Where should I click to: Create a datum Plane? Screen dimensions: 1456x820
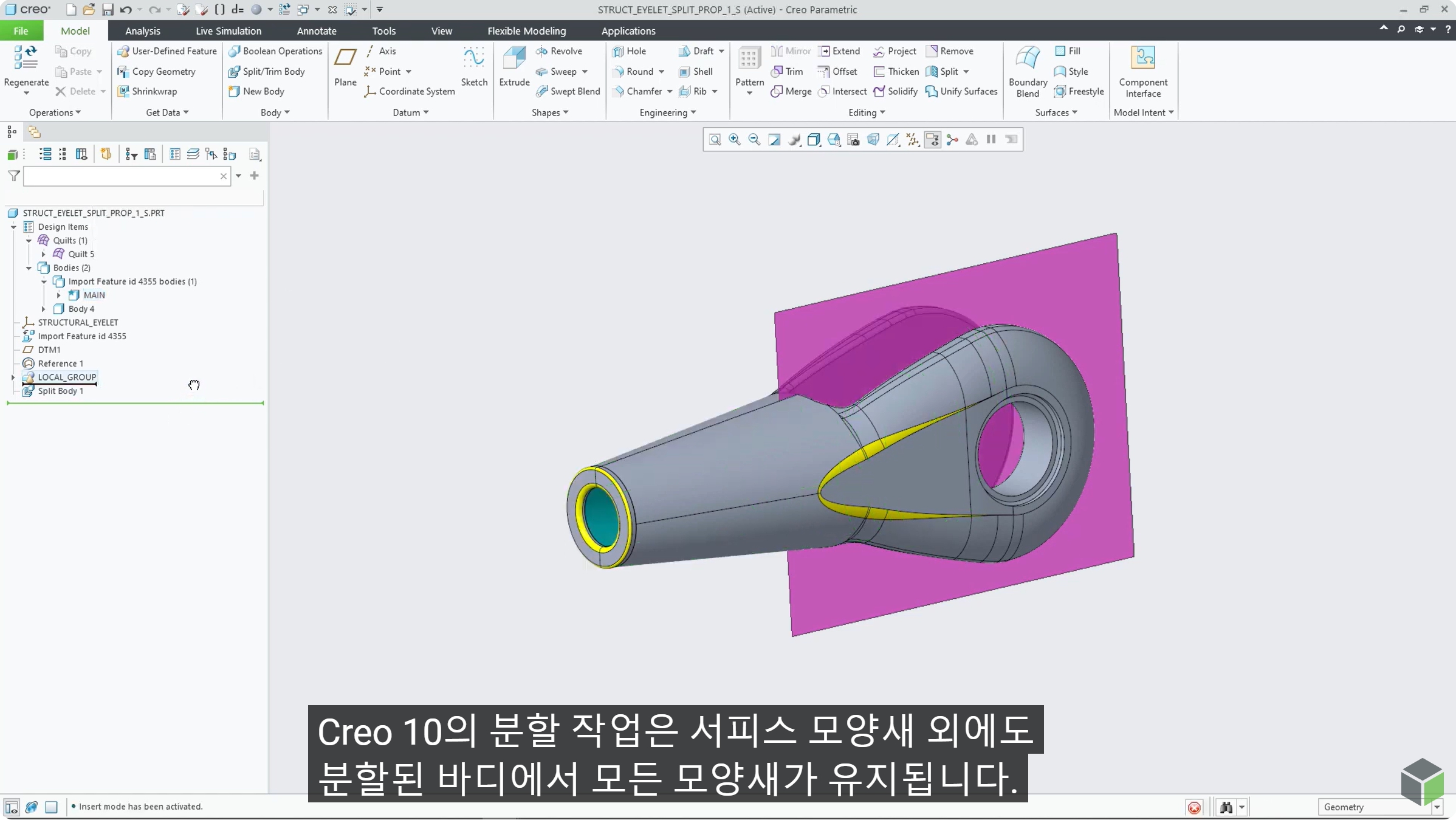345,67
